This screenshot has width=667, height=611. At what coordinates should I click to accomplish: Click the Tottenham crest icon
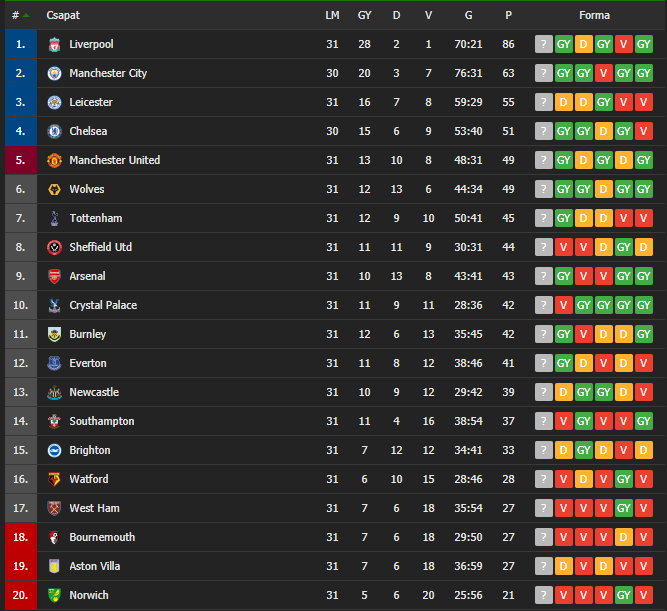coord(54,218)
